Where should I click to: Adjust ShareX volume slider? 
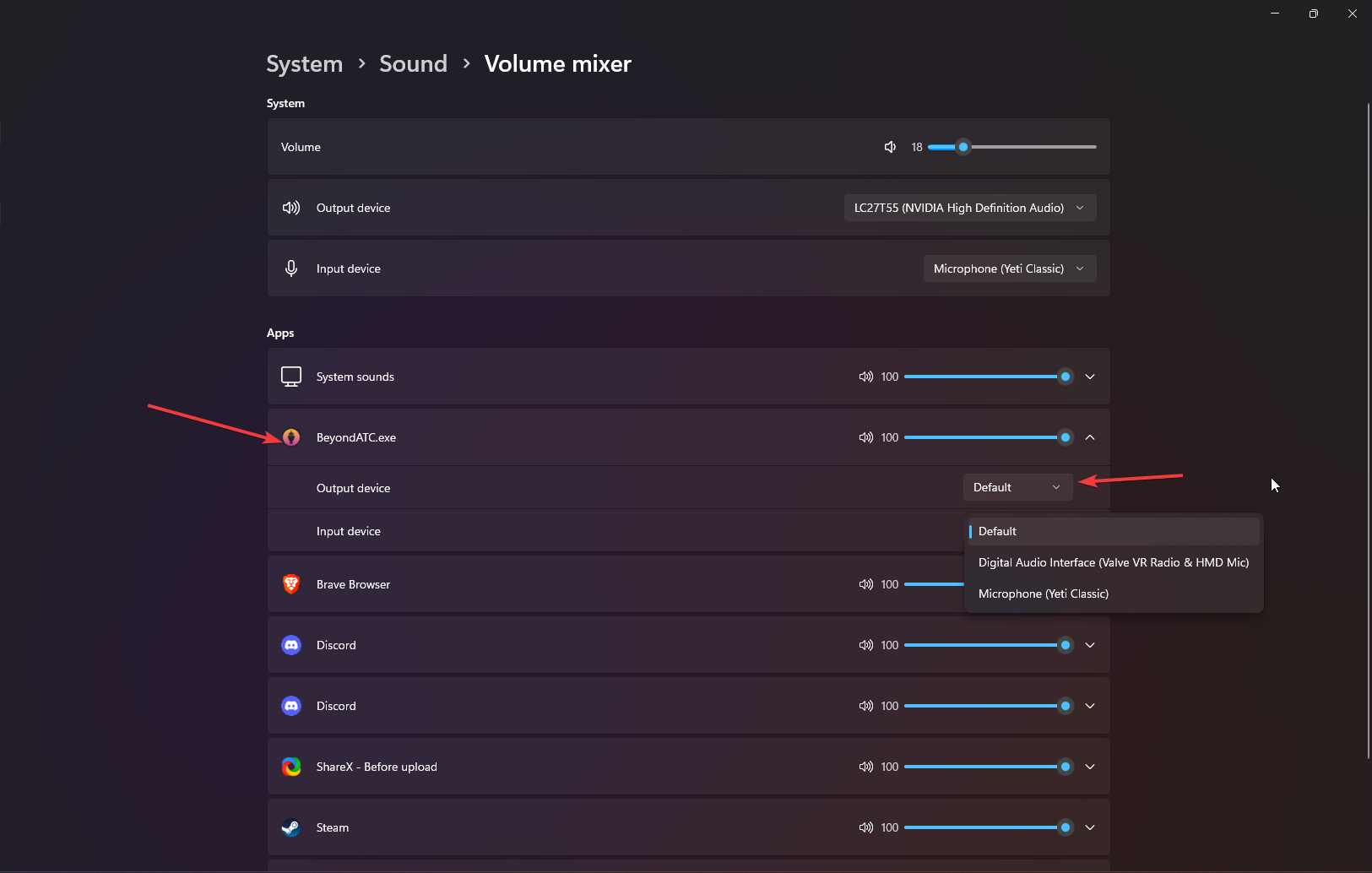(x=988, y=767)
